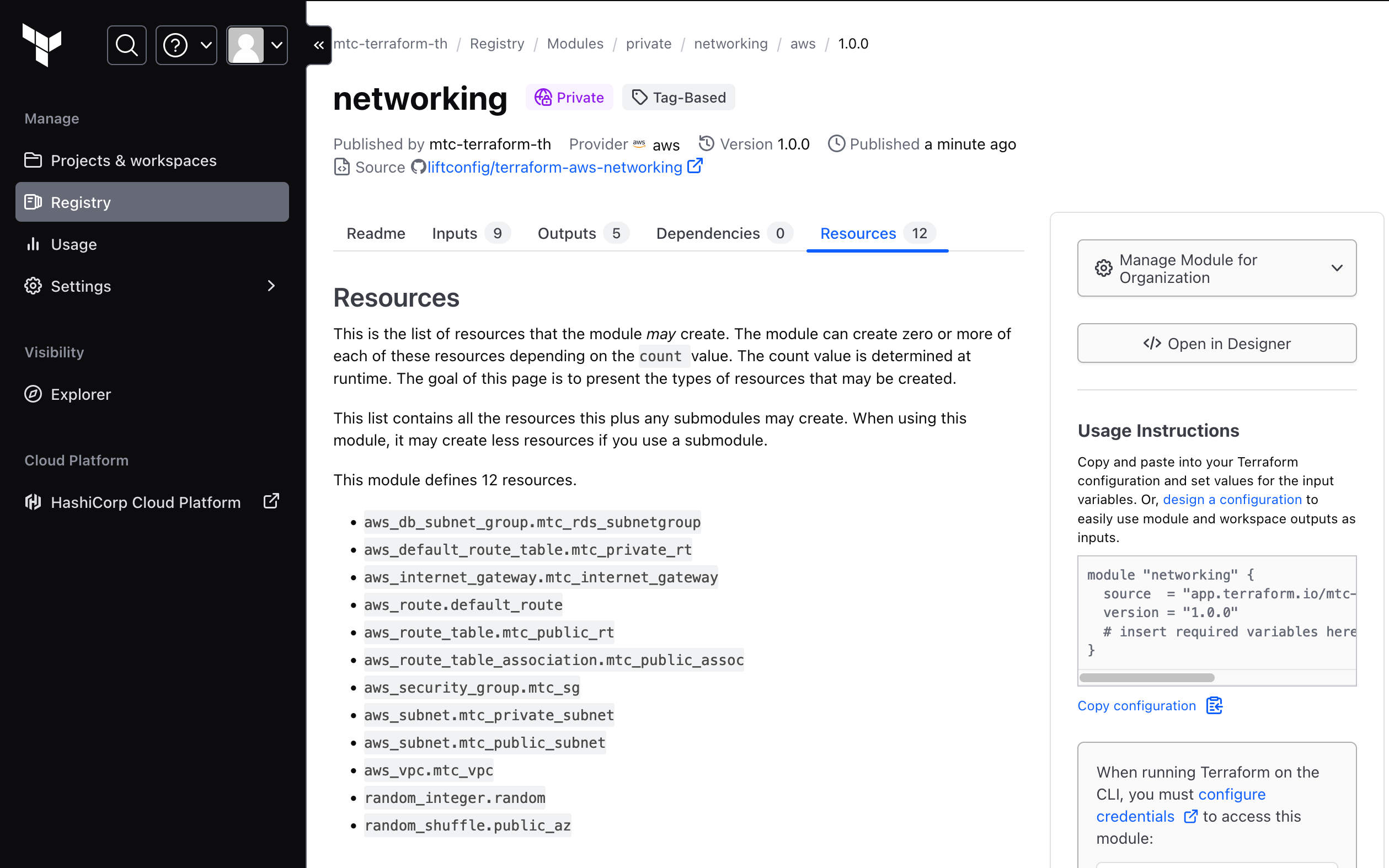Click the aws breadcrumb
This screenshot has height=868, width=1389.
tap(802, 44)
